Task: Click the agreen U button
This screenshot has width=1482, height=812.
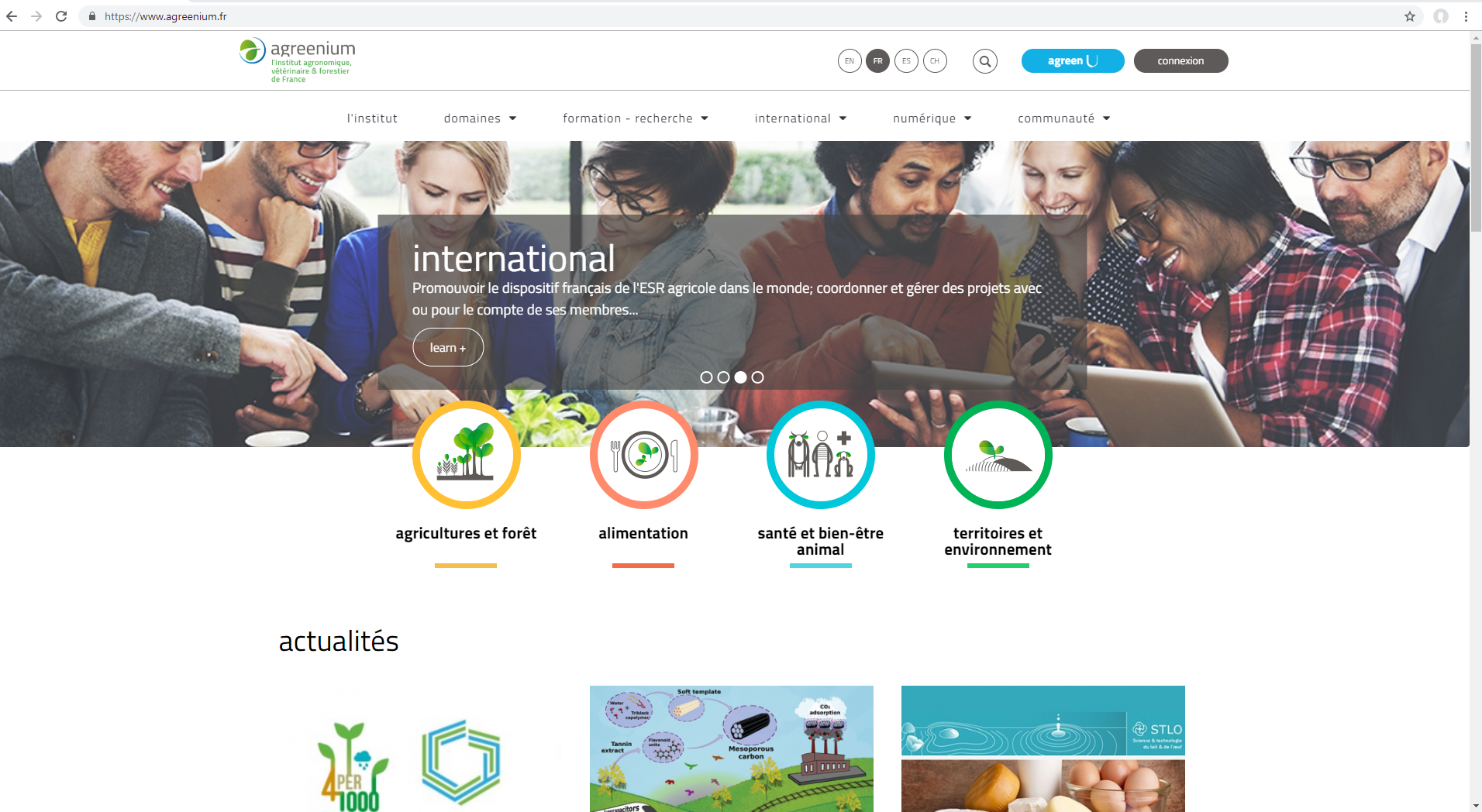Action: pyautogui.click(x=1073, y=61)
